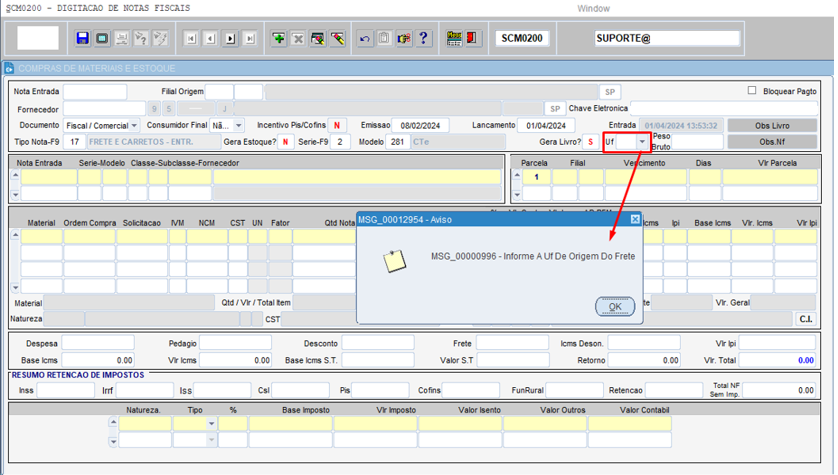The image size is (838, 475).
Task: Click the keys icon in toolbar
Action: (404, 38)
